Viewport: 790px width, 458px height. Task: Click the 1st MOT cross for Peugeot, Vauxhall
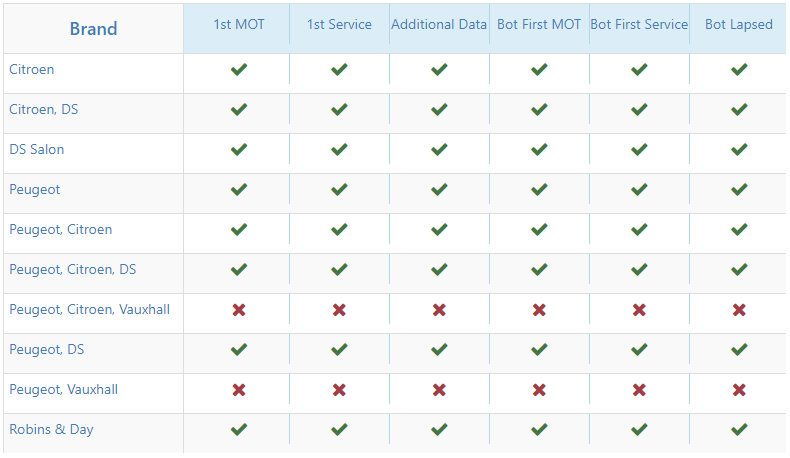click(239, 389)
